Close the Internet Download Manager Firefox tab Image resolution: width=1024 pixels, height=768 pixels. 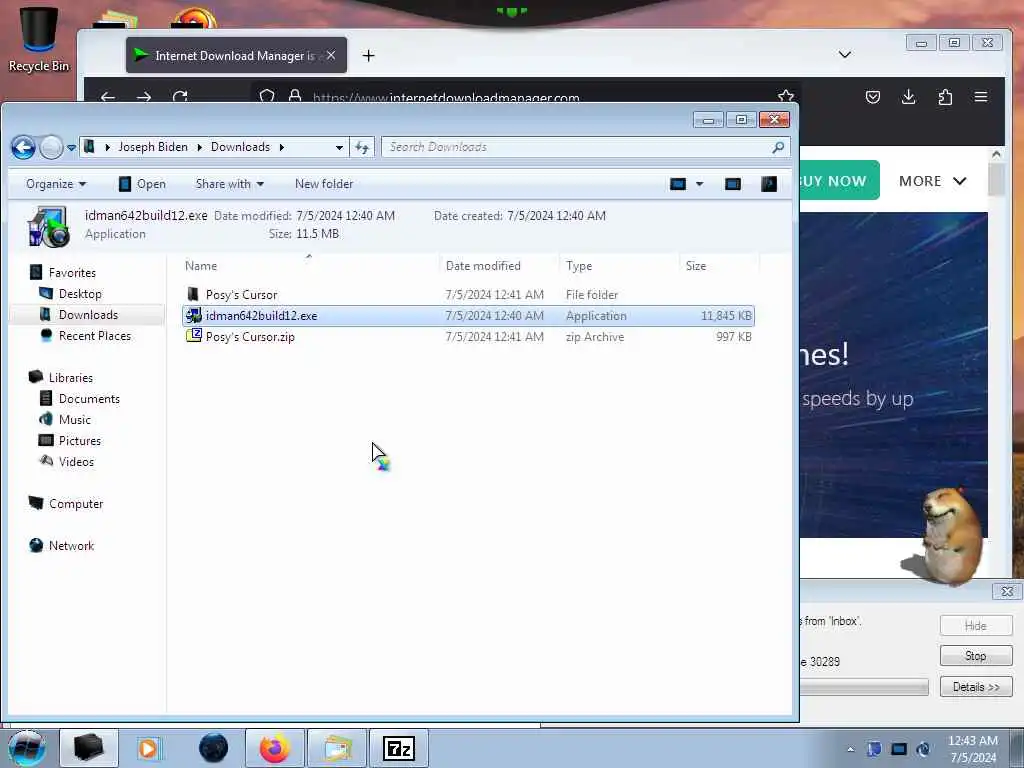[x=331, y=56]
